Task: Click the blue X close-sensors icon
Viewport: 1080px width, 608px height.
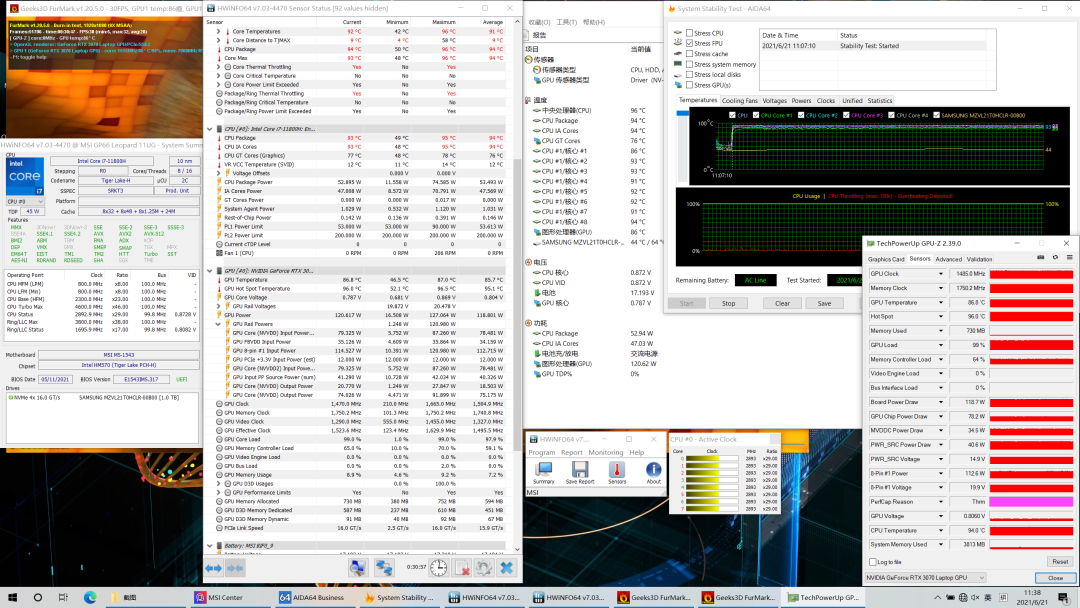Action: tap(507, 567)
